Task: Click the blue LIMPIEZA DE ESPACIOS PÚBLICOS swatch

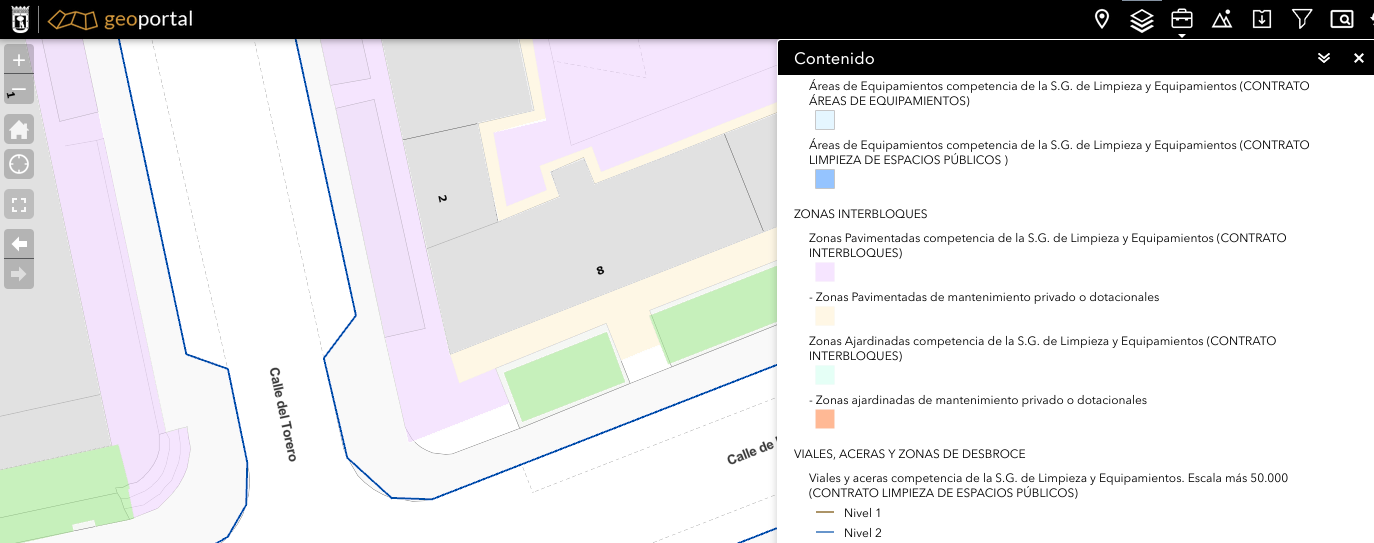Action: (824, 179)
